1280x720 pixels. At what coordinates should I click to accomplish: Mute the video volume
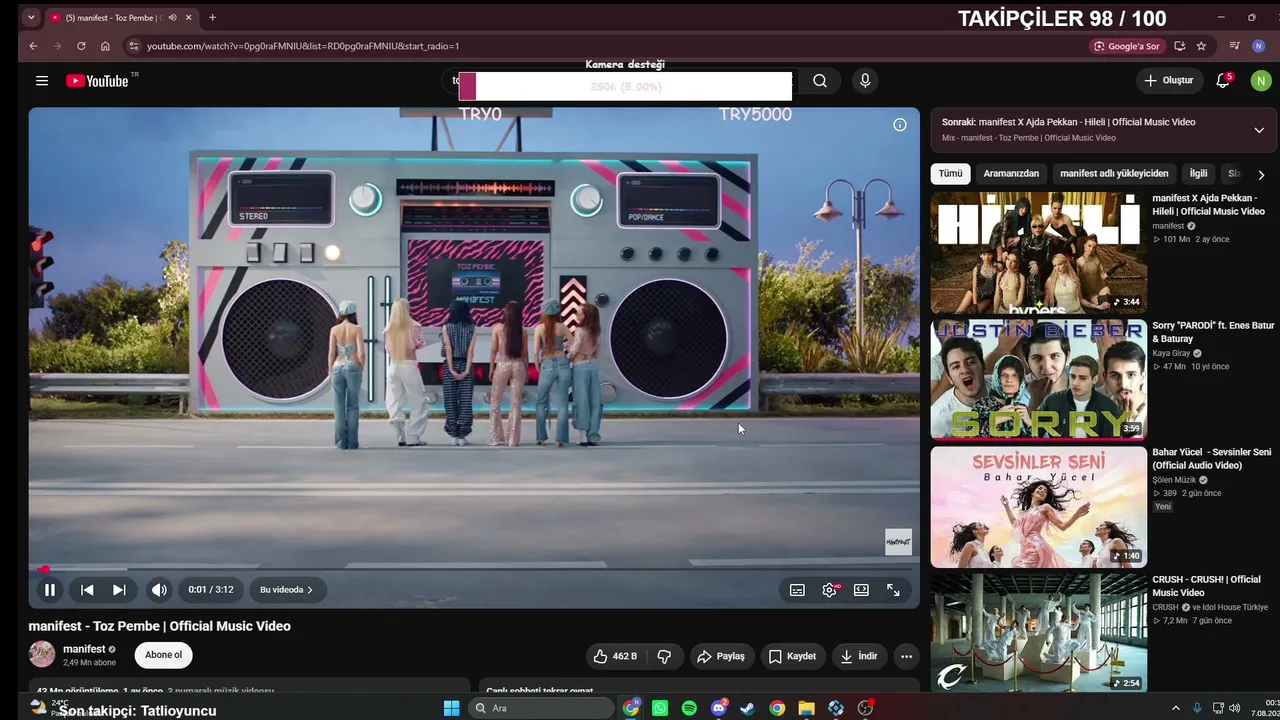click(x=159, y=590)
